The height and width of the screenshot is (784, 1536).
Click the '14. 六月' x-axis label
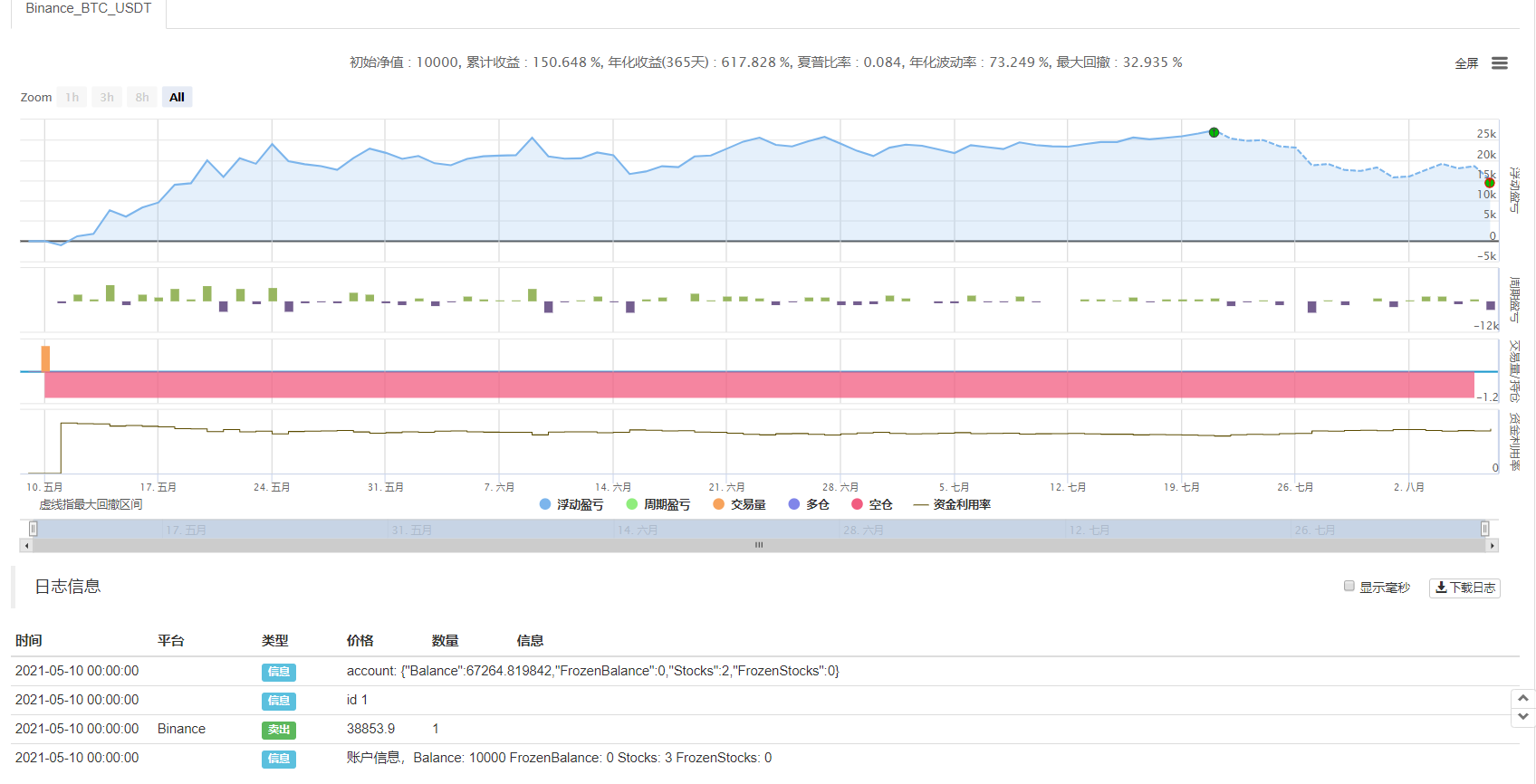pos(613,487)
